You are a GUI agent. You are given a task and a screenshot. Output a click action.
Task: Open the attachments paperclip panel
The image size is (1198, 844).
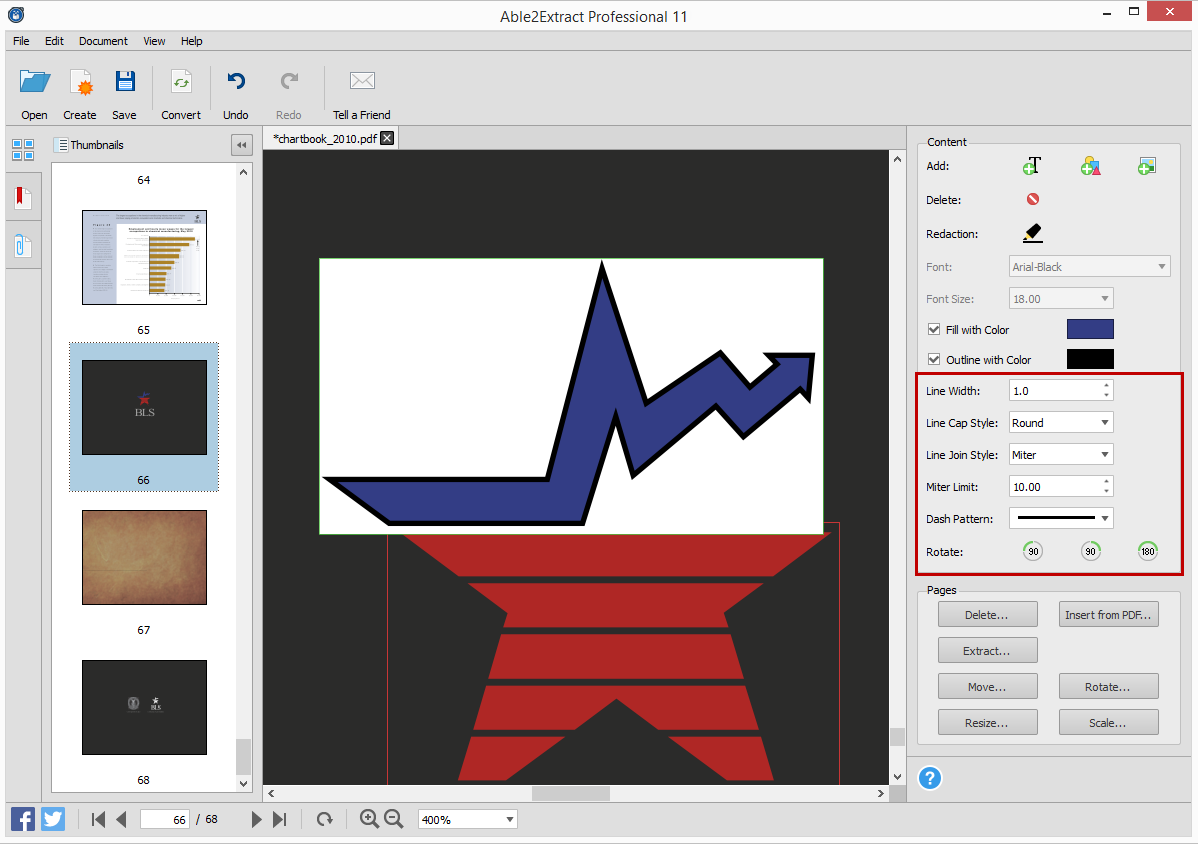[x=23, y=246]
